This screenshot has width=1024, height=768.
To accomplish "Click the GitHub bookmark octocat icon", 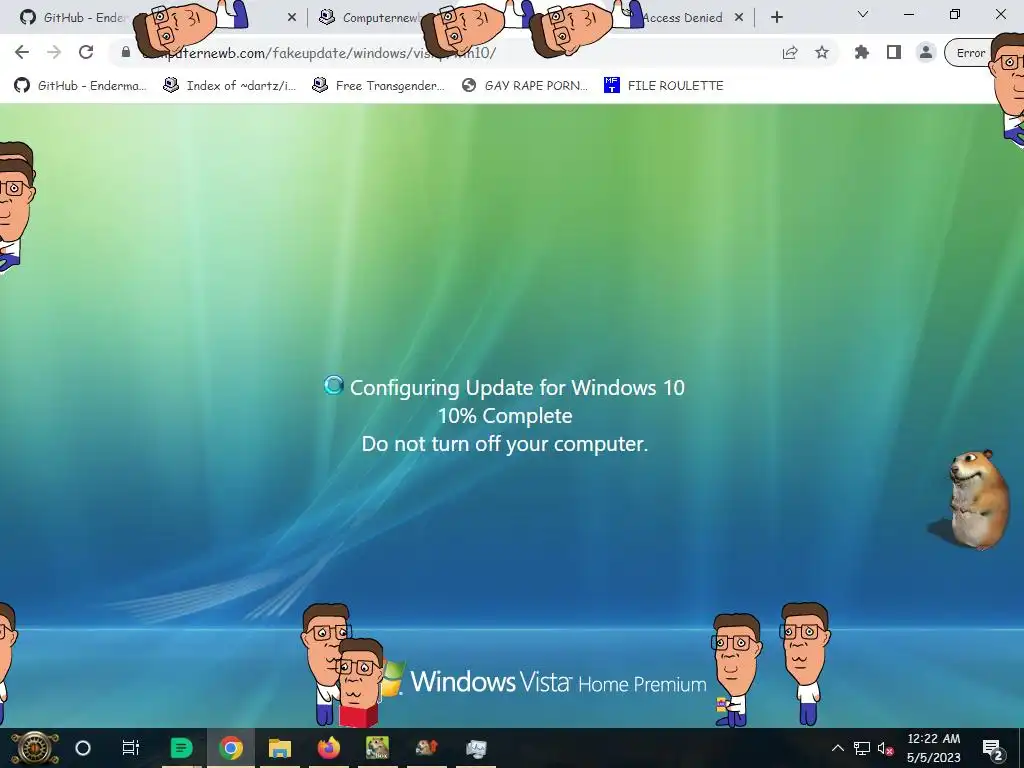I will point(22,86).
